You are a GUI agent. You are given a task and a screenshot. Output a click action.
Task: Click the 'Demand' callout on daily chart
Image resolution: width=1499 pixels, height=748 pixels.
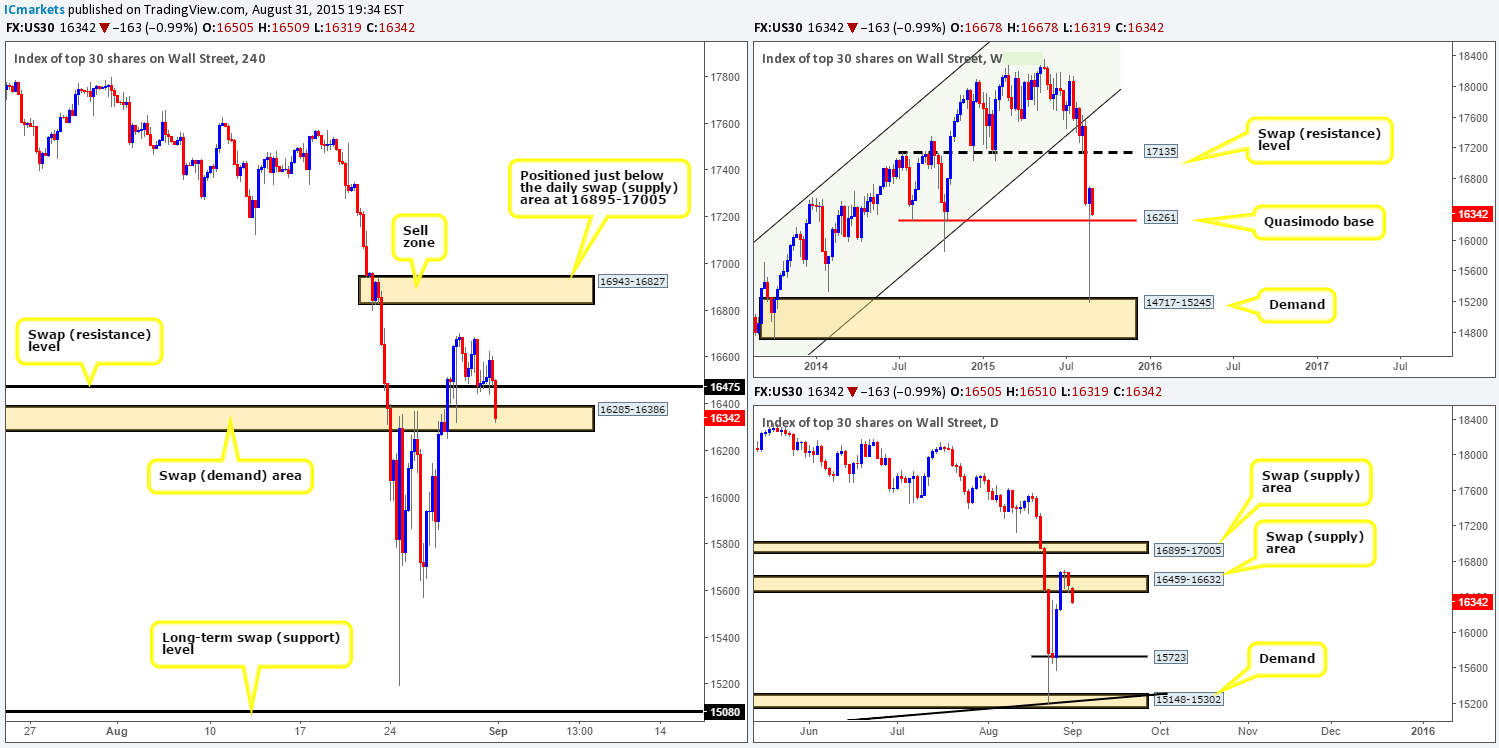point(1288,658)
